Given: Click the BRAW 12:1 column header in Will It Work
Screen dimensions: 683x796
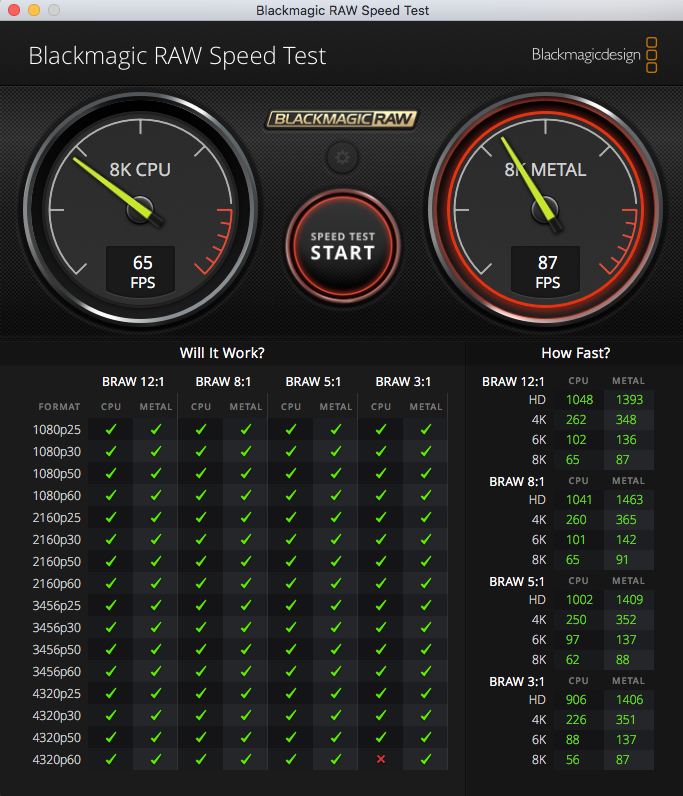Looking at the screenshot, I should (133, 382).
